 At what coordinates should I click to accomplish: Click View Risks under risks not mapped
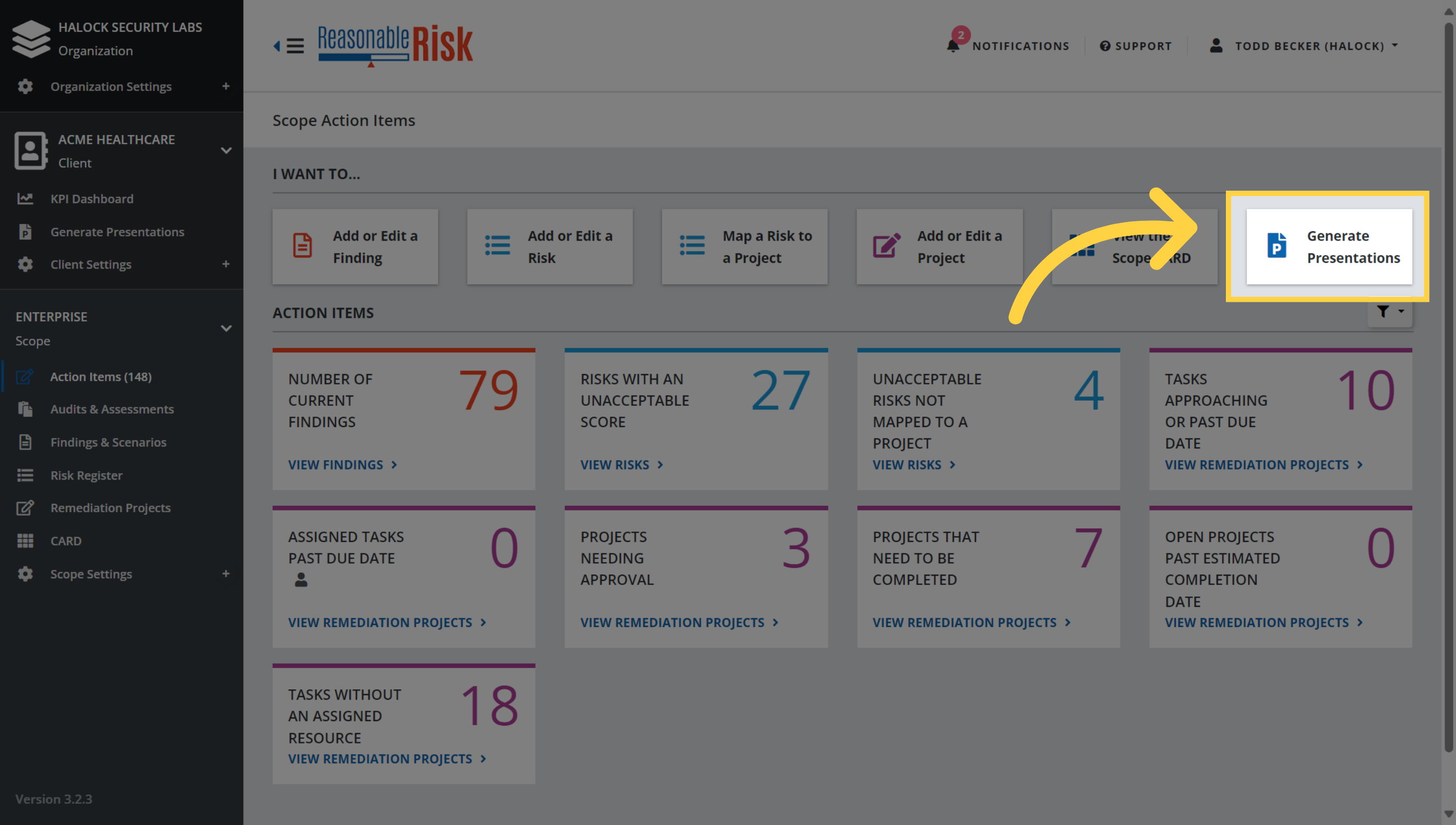[914, 464]
